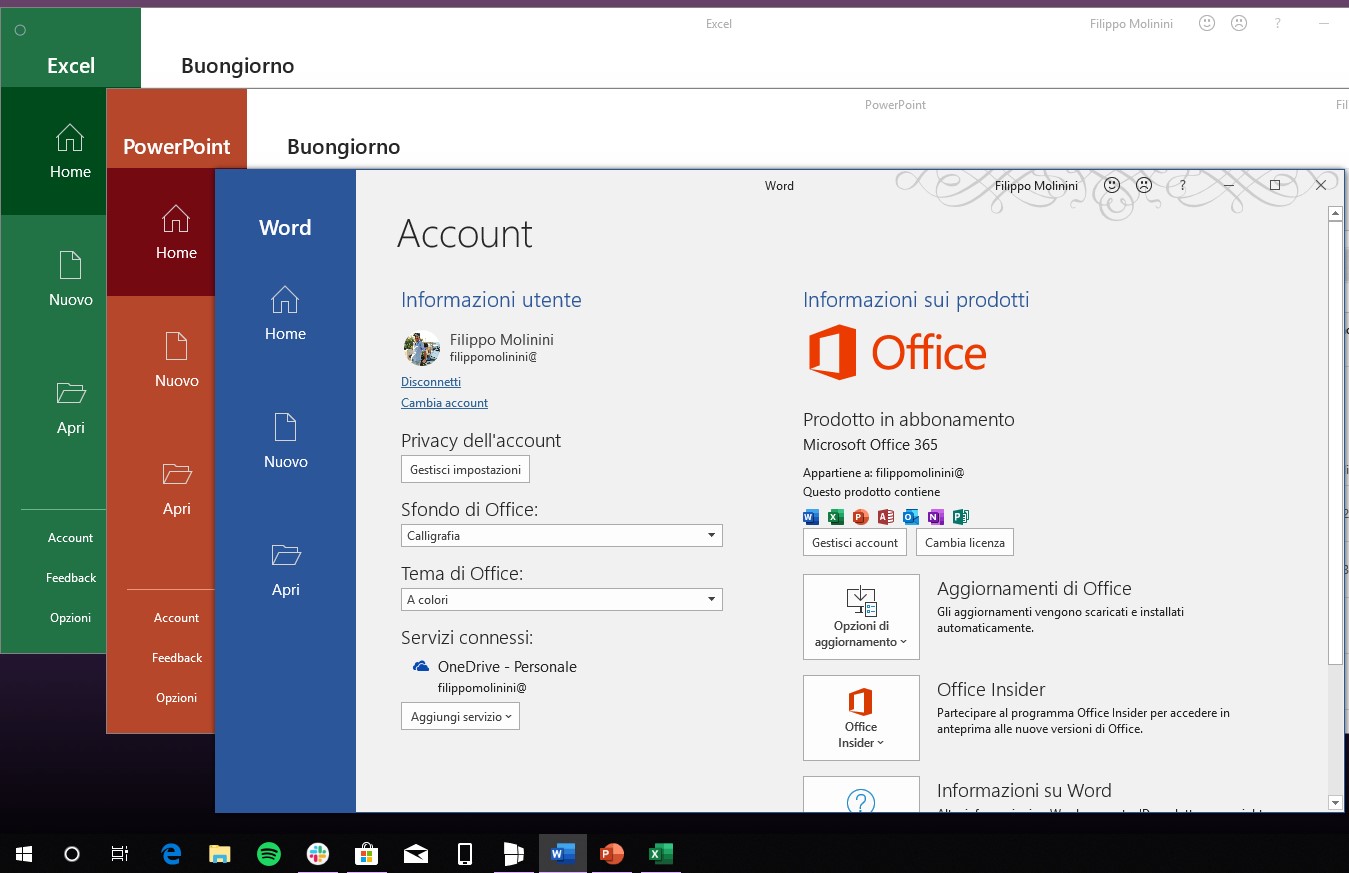The image size is (1349, 873).
Task: Go to Home in the Word sidebar
Action: point(285,313)
